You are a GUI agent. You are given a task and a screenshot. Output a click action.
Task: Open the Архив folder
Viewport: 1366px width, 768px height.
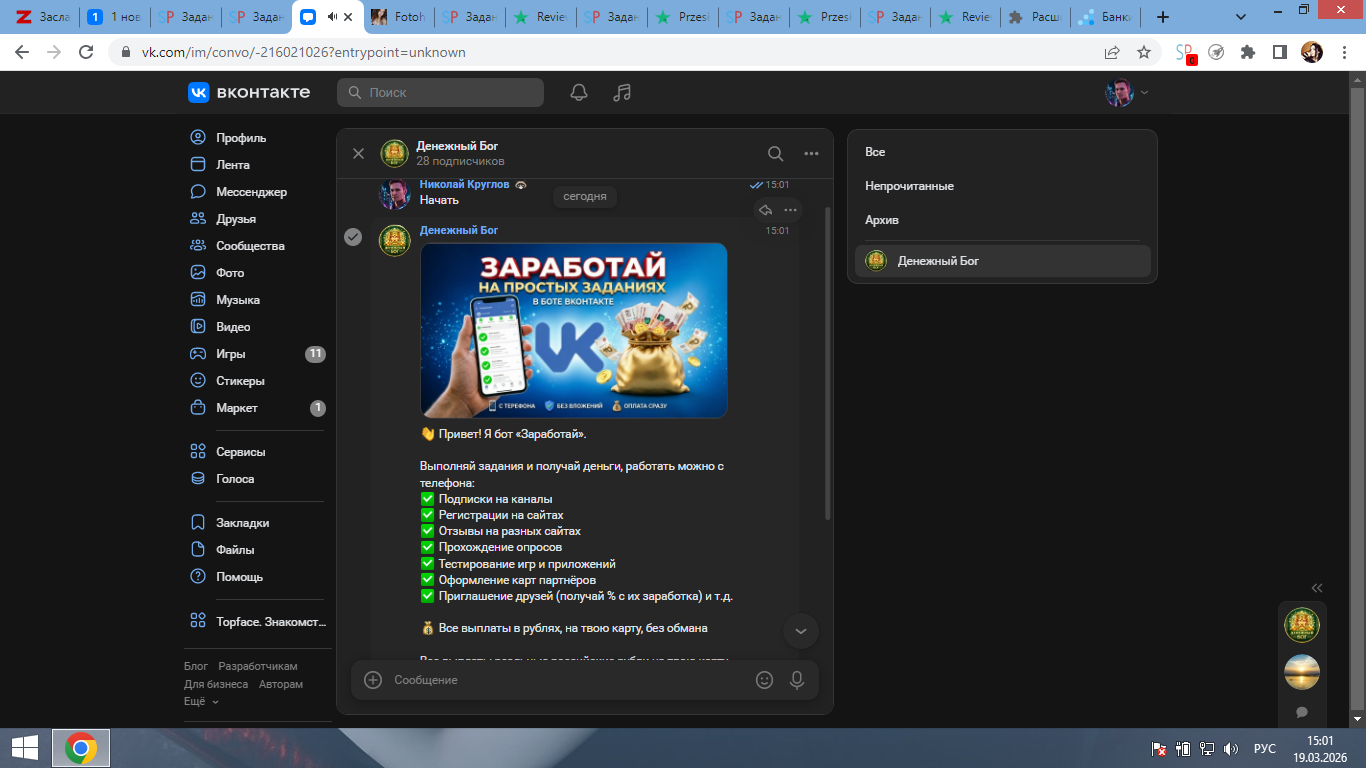pos(882,220)
